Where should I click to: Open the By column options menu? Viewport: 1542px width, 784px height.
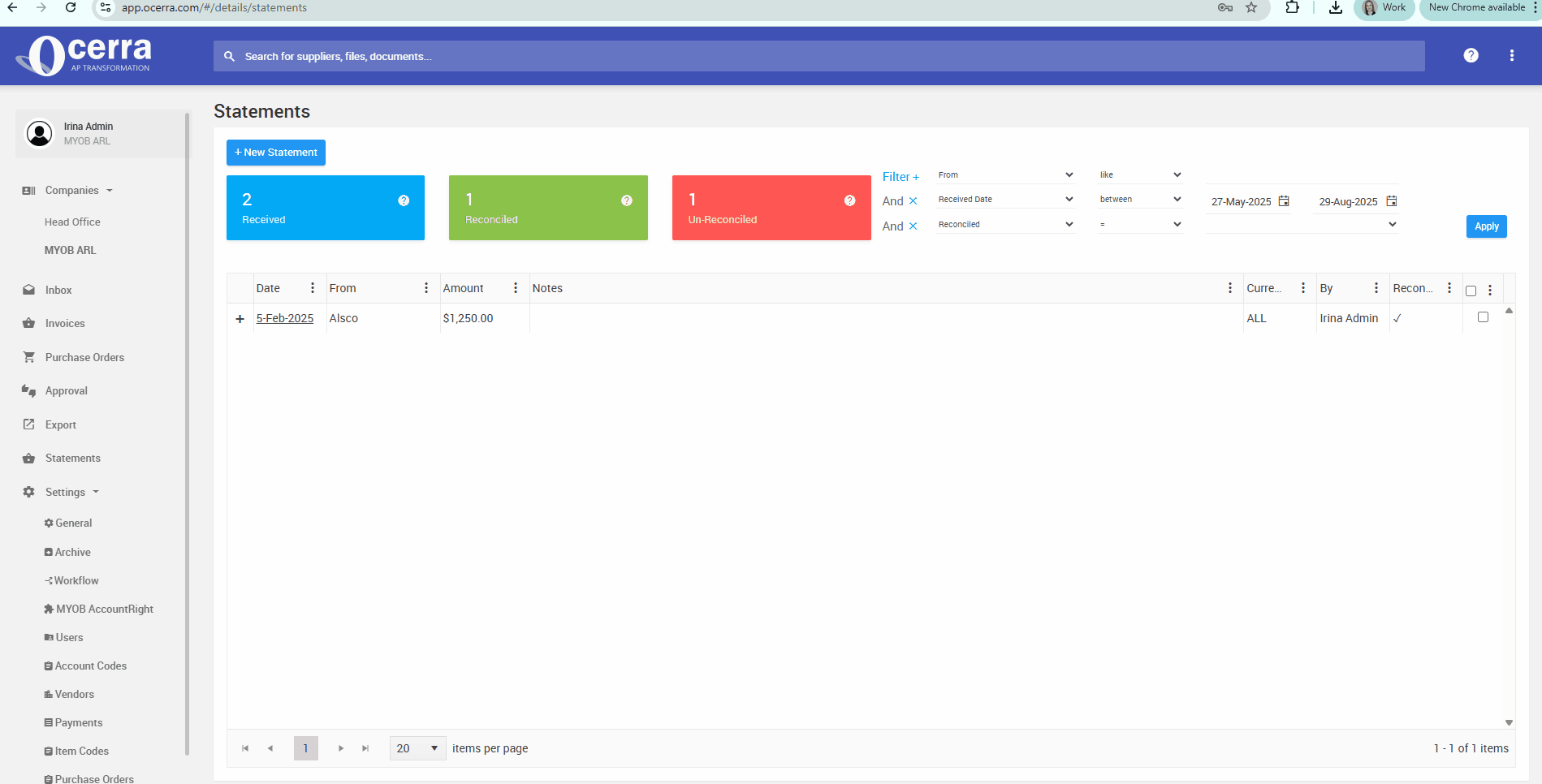[x=1376, y=288]
